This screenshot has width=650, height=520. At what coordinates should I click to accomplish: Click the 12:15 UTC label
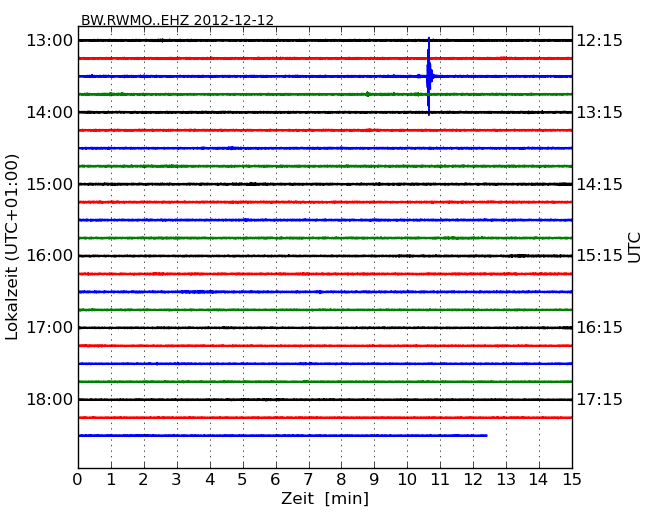coord(600,41)
